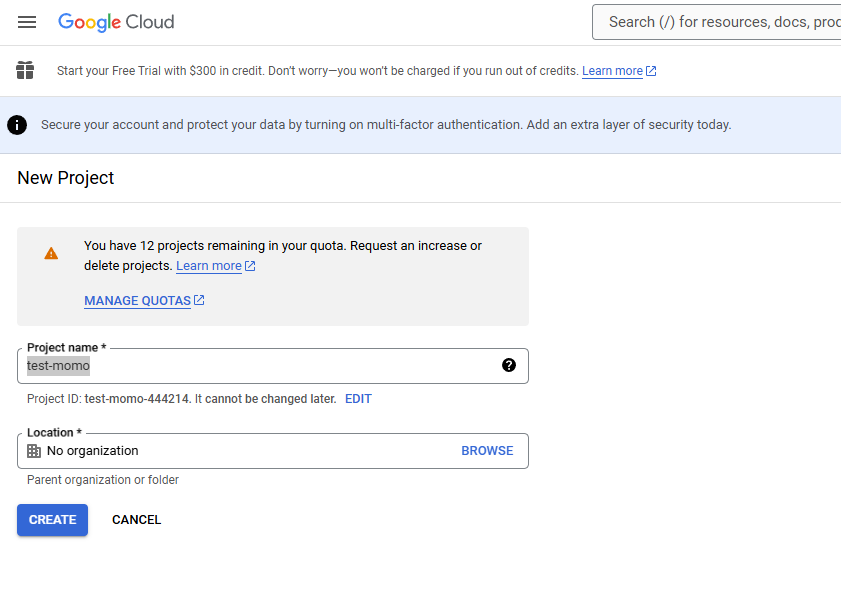Click external link icon after free trial Learn more

point(651,71)
